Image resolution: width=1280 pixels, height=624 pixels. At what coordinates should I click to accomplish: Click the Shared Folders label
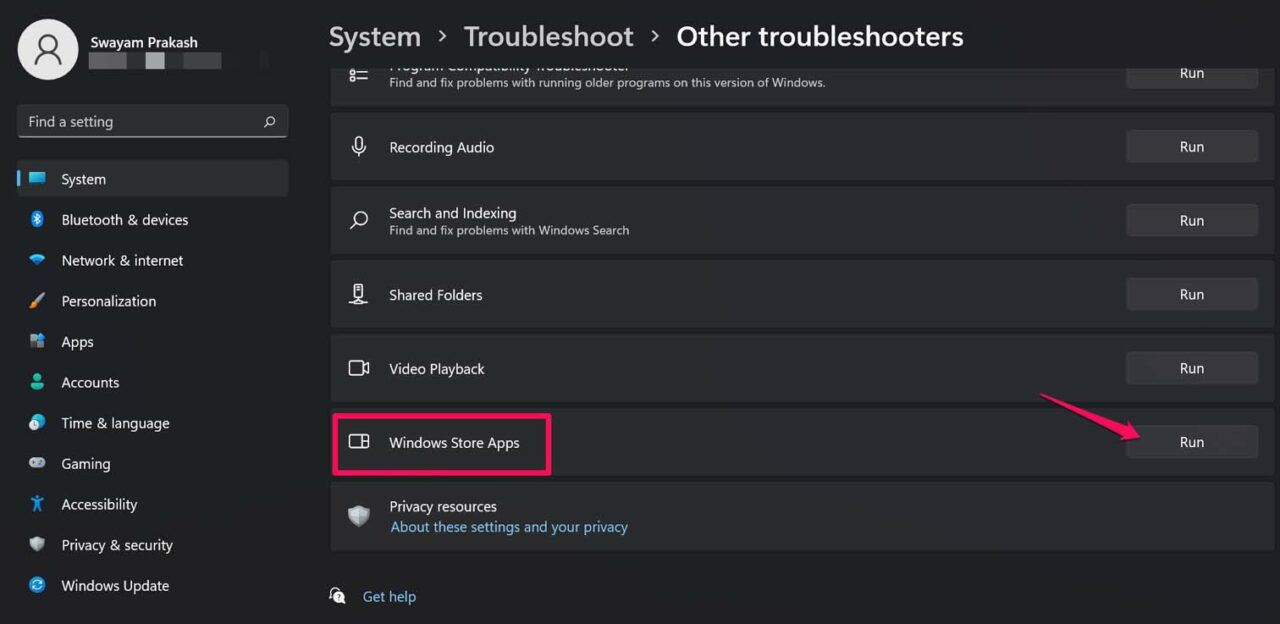435,295
